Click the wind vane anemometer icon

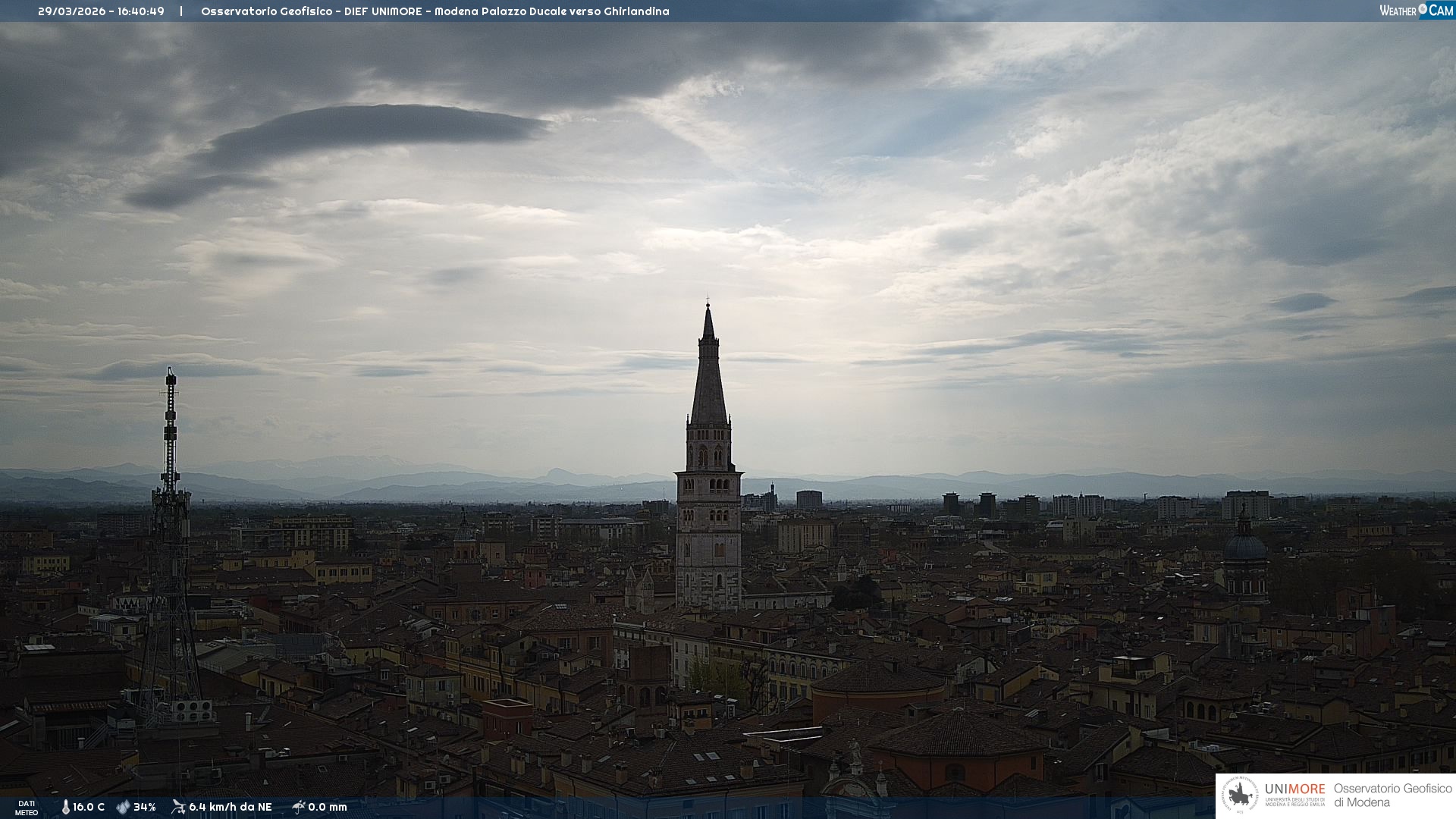(178, 807)
